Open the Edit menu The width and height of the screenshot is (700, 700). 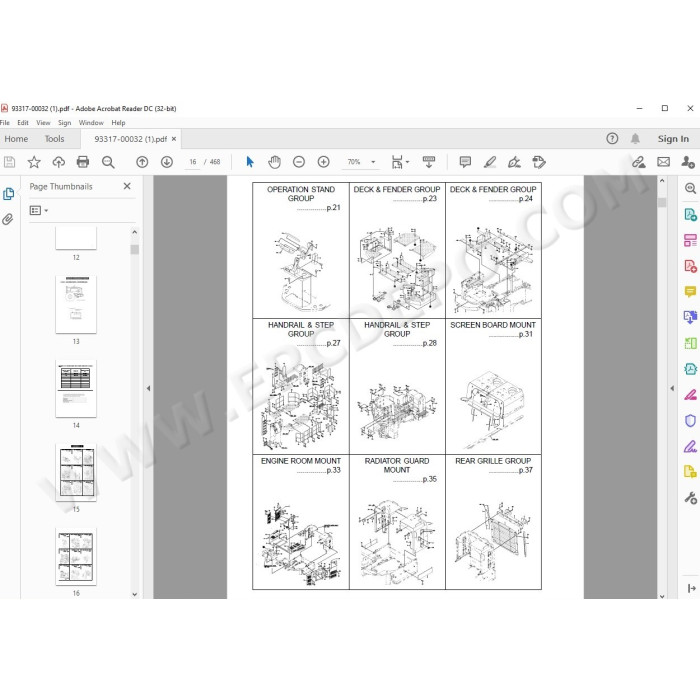pos(23,123)
